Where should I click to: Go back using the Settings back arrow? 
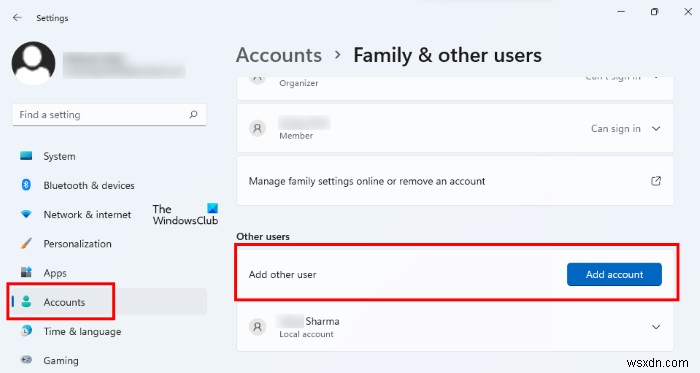click(x=17, y=18)
